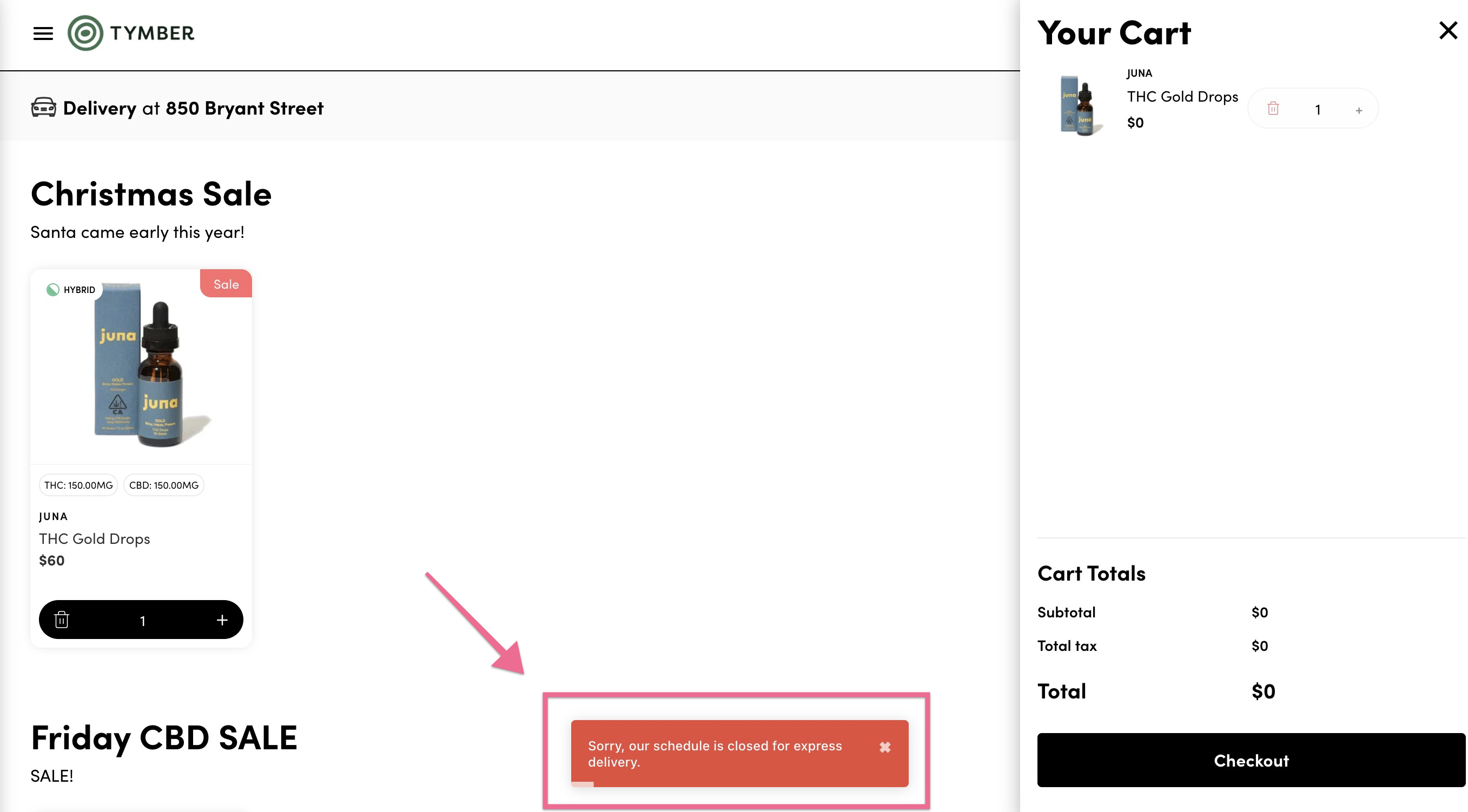Add one more via the product card plus
Screen dimensions: 1468x812
pos(222,620)
